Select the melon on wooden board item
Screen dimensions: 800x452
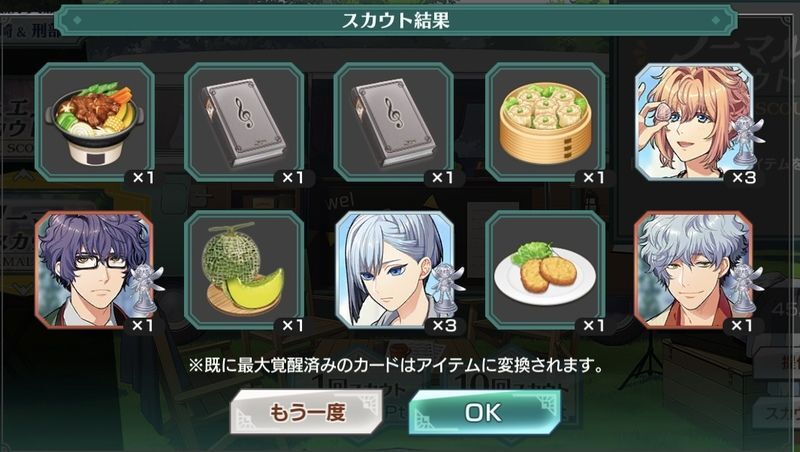[x=244, y=270]
